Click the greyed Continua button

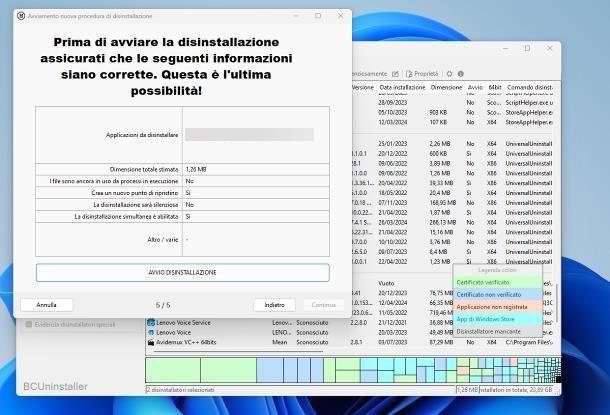[x=324, y=305]
